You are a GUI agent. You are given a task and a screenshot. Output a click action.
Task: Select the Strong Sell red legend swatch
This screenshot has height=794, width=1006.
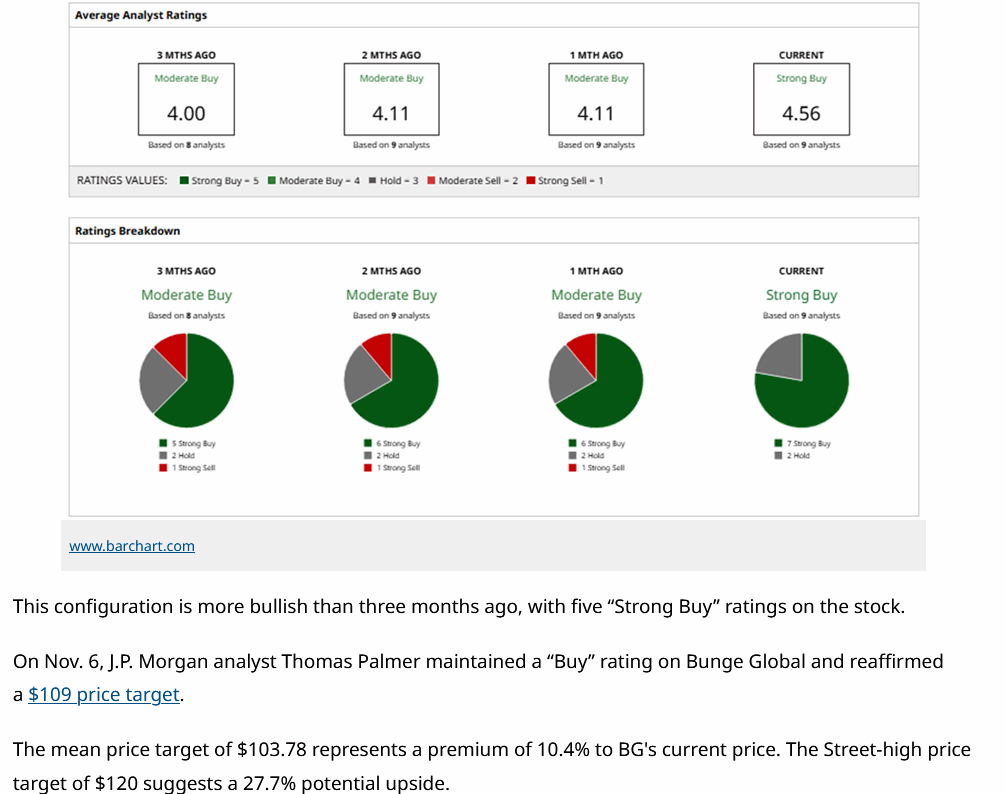click(x=531, y=181)
